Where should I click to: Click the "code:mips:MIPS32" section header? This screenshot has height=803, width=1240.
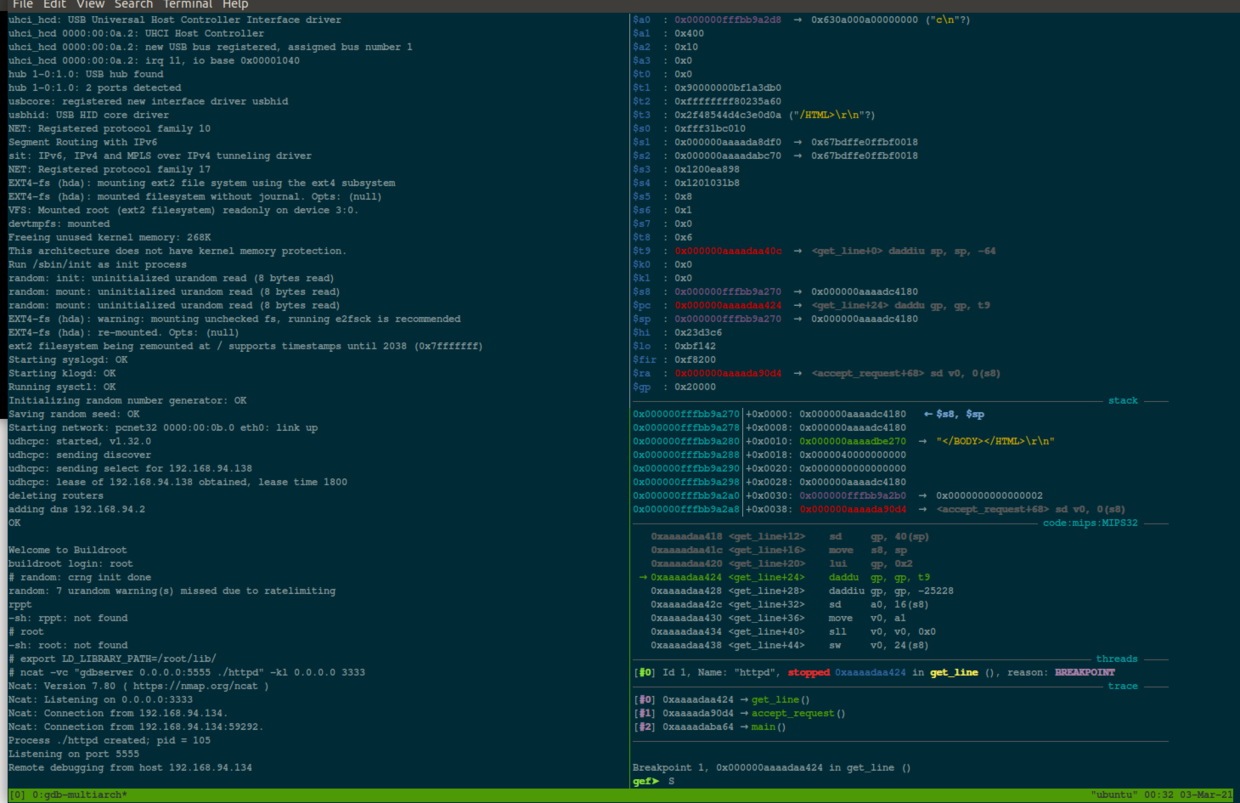(1090, 523)
